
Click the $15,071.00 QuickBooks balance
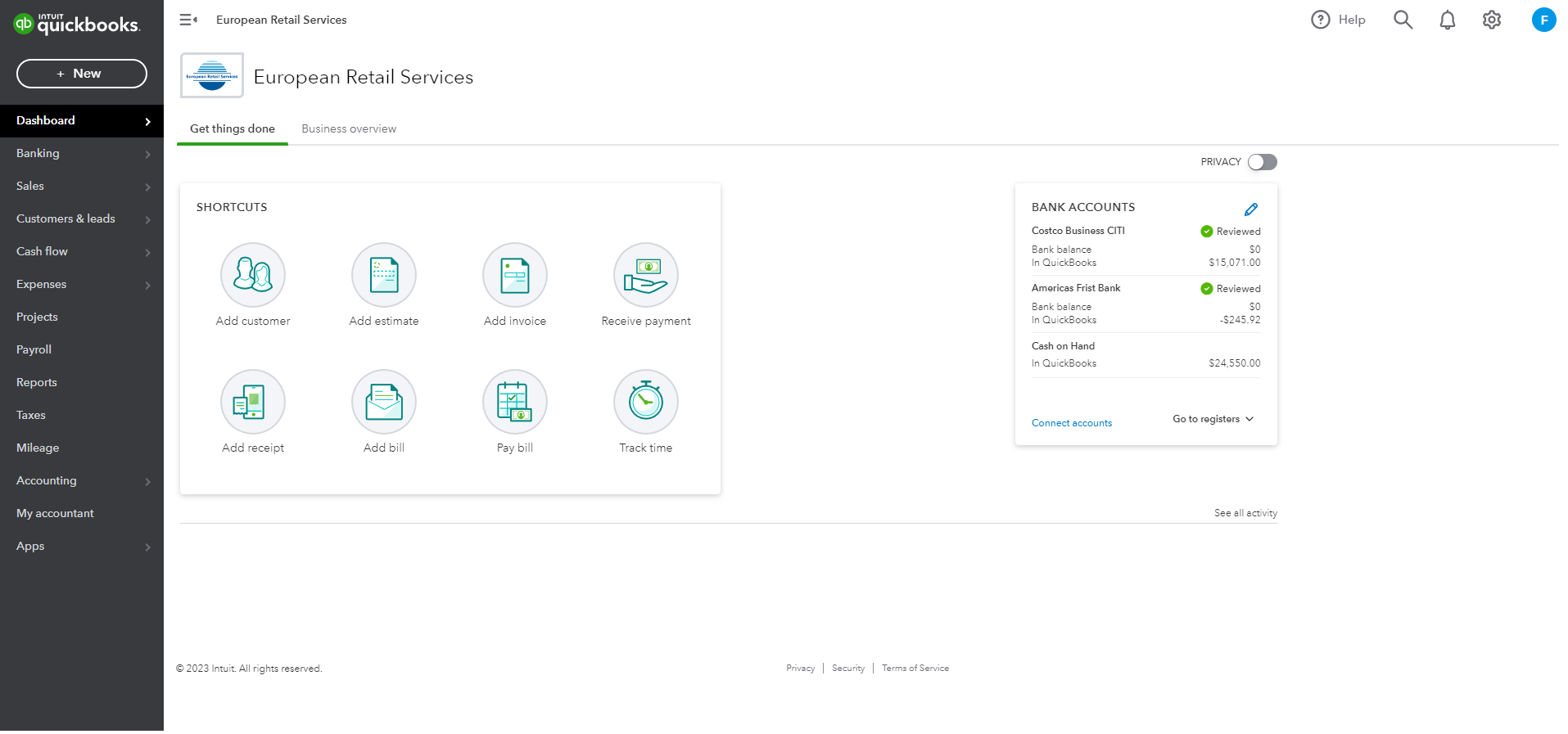click(x=1235, y=263)
